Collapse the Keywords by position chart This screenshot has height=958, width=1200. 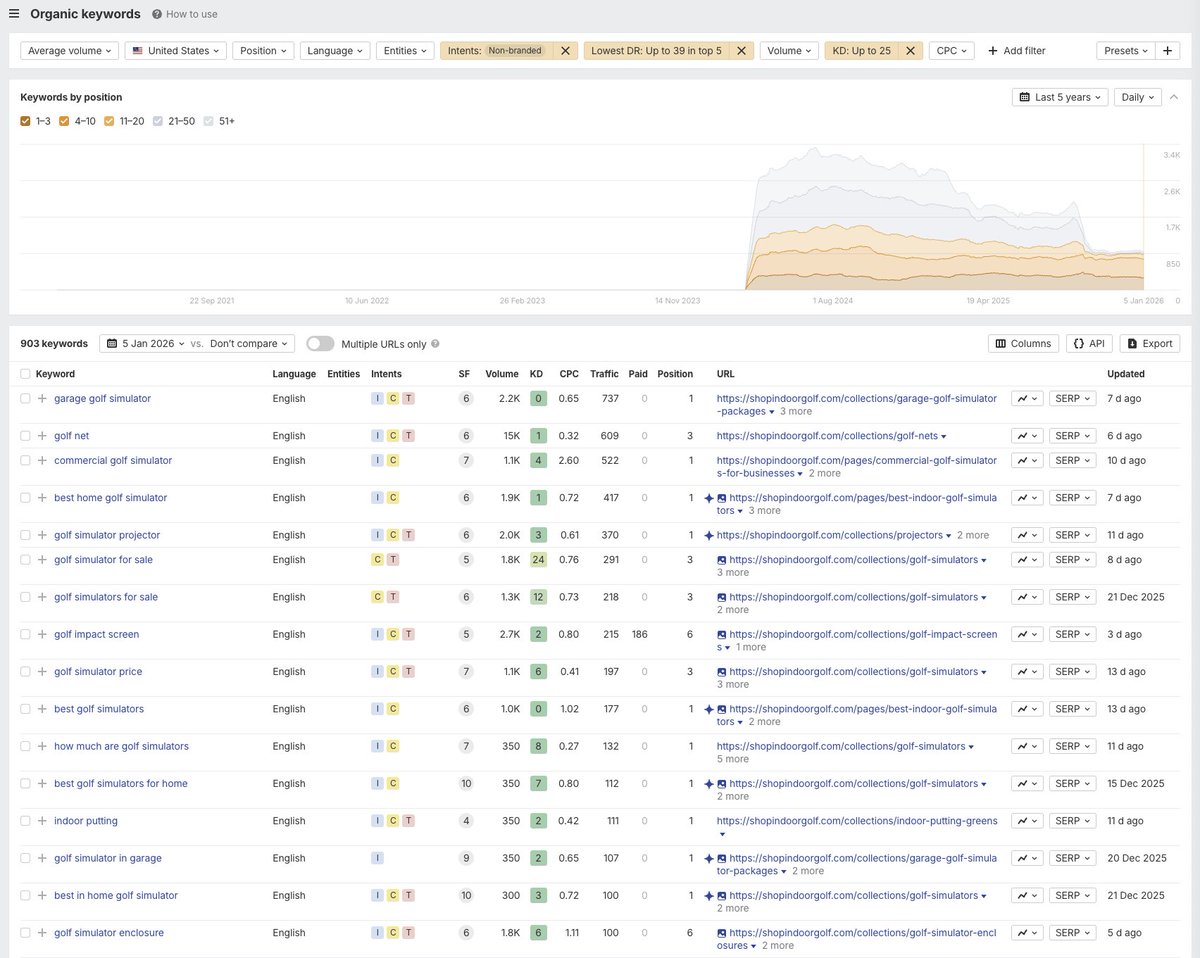pos(1174,97)
